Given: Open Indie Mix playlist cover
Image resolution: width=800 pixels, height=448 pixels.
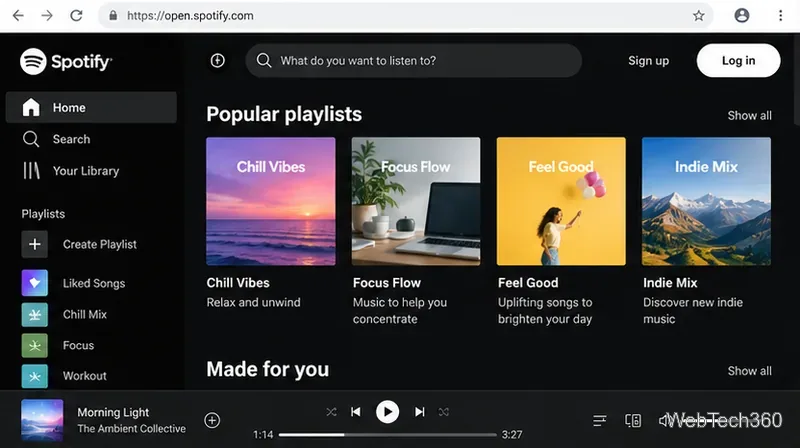Looking at the screenshot, I should click(x=706, y=201).
